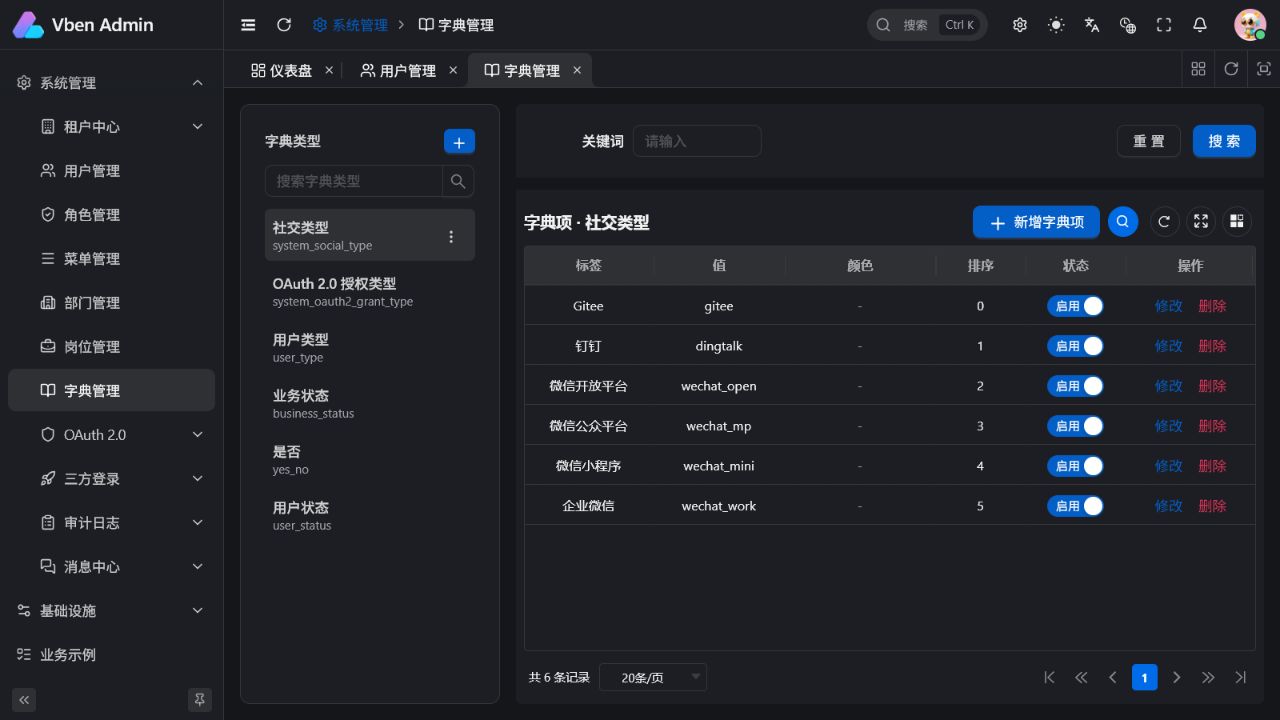Toggle 微信公众平台 status switch
Screen dimensions: 1280x720
[1075, 426]
